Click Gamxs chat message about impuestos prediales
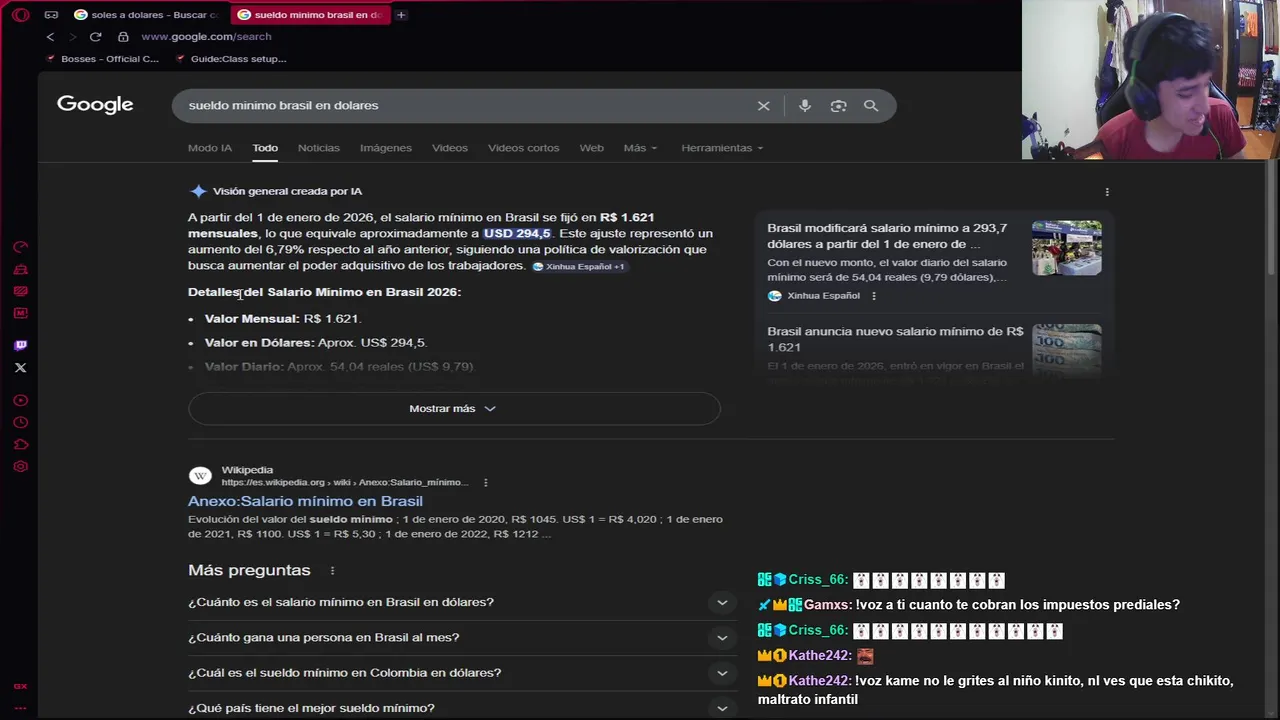This screenshot has width=1280, height=720. click(968, 605)
